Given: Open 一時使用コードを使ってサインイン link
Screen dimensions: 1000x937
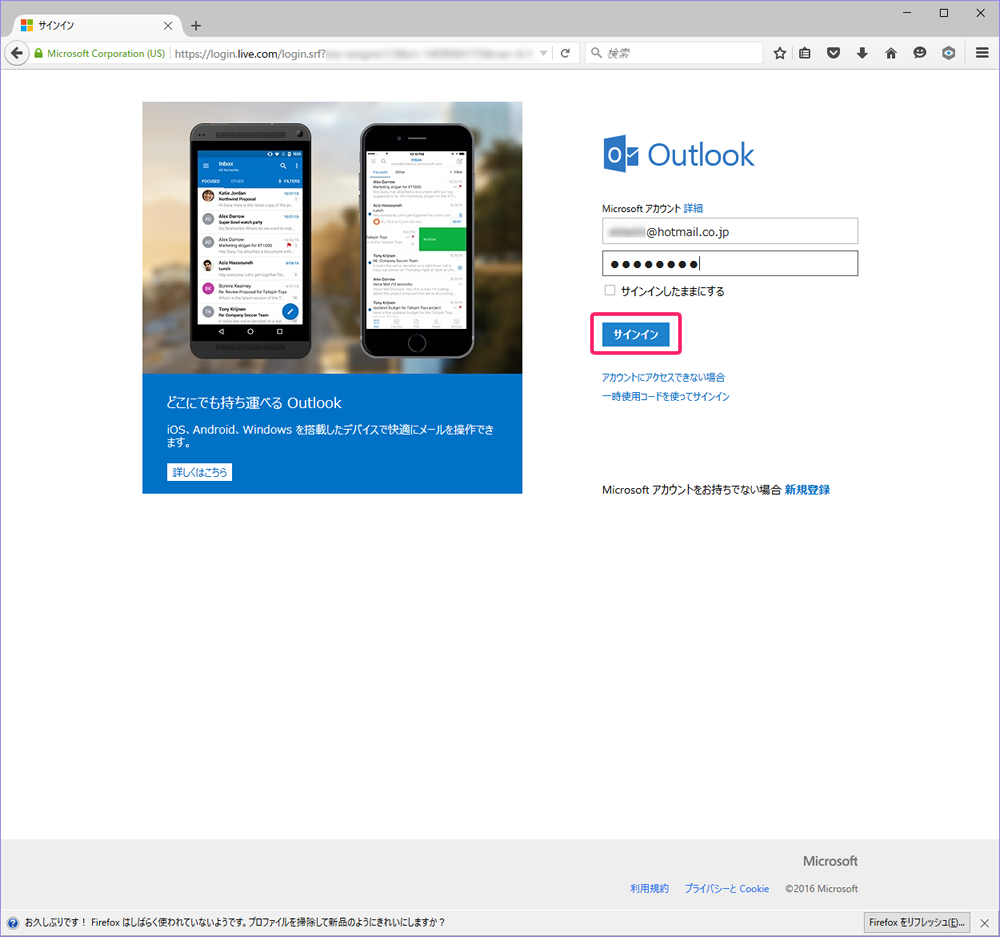Looking at the screenshot, I should (x=666, y=397).
